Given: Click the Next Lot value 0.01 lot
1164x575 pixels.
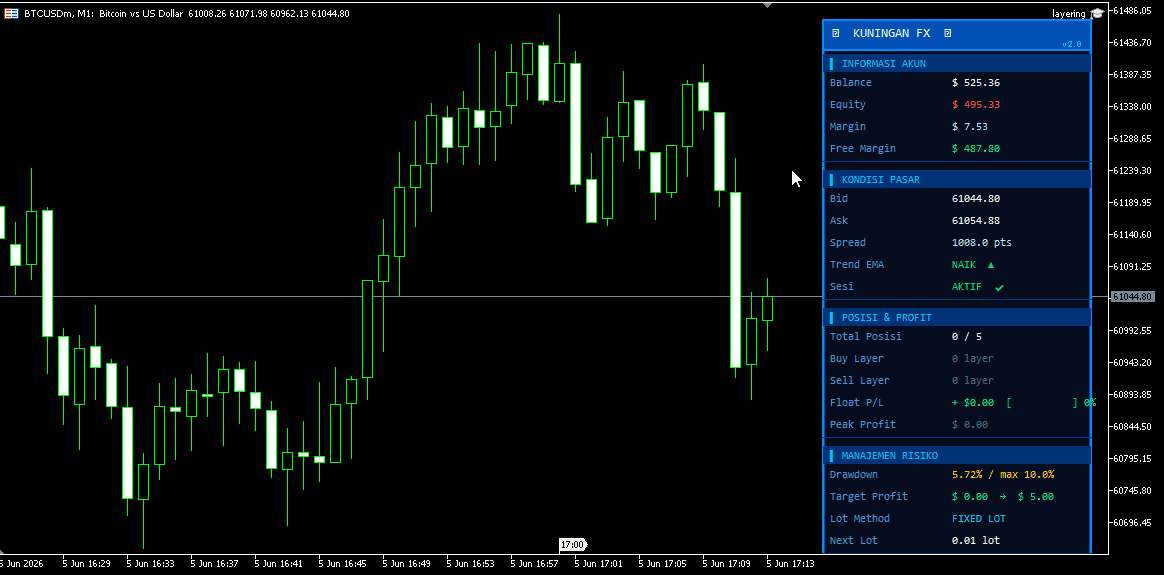Looking at the screenshot, I should 975,541.
